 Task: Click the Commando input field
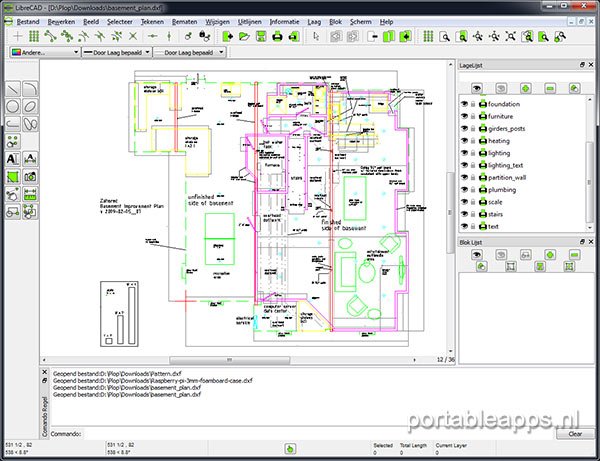(300, 433)
